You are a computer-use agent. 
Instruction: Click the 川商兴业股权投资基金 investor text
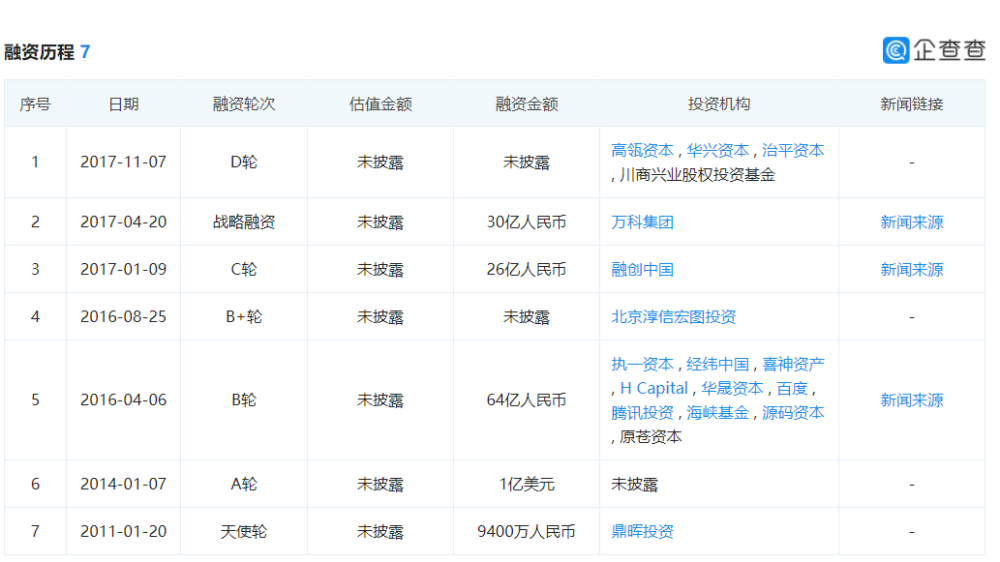tap(697, 175)
